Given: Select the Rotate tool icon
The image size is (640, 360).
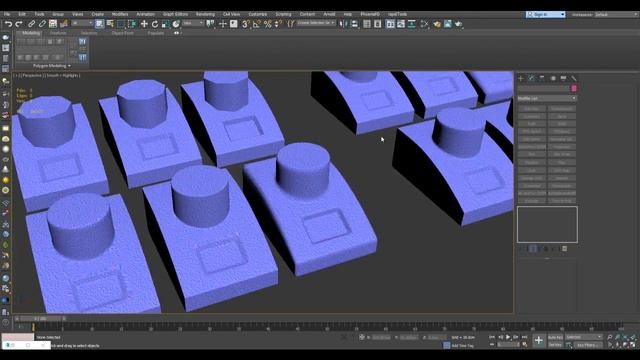Looking at the screenshot, I should pos(155,24).
